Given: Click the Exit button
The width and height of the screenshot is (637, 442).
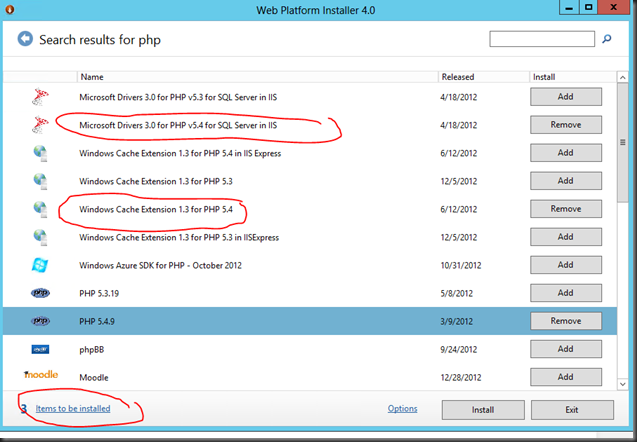Looking at the screenshot, I should click(572, 410).
